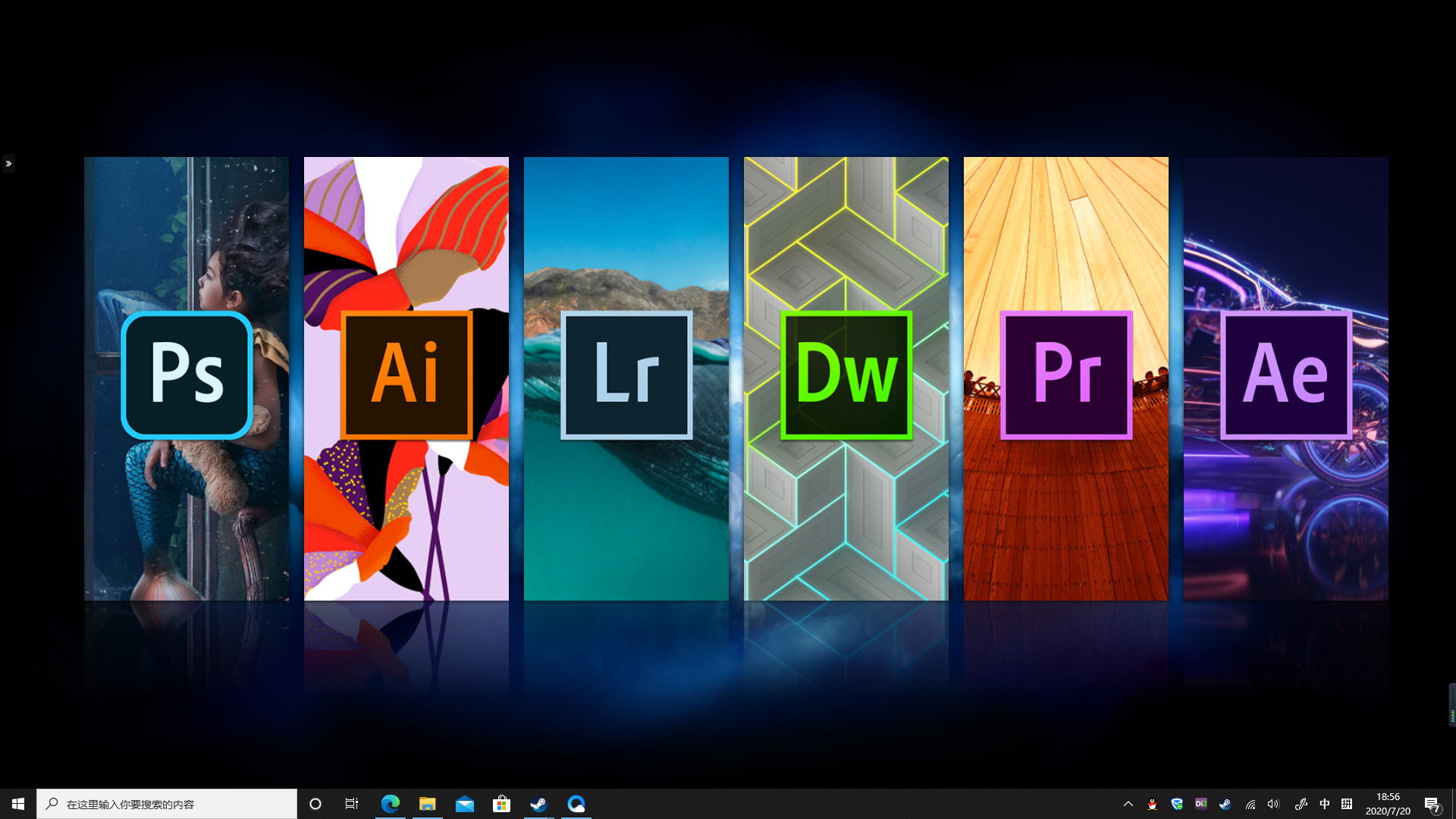The height and width of the screenshot is (819, 1456).
Task: Mute audio via the tray speaker icon
Action: point(1273,804)
